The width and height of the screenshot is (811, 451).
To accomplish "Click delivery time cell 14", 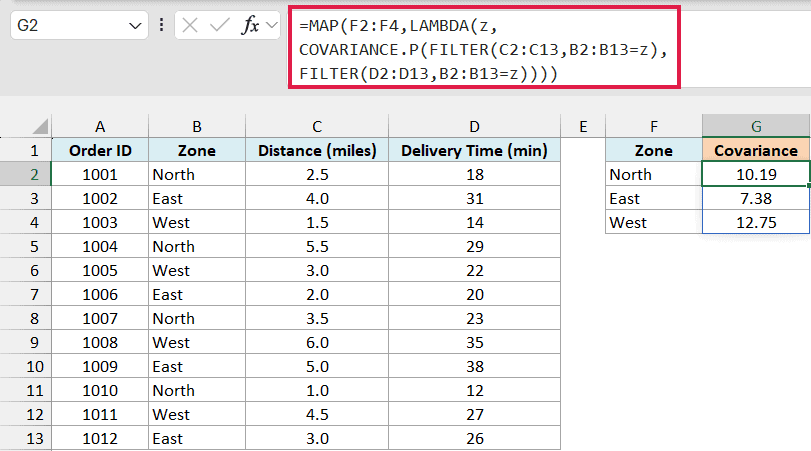I will tap(474, 222).
